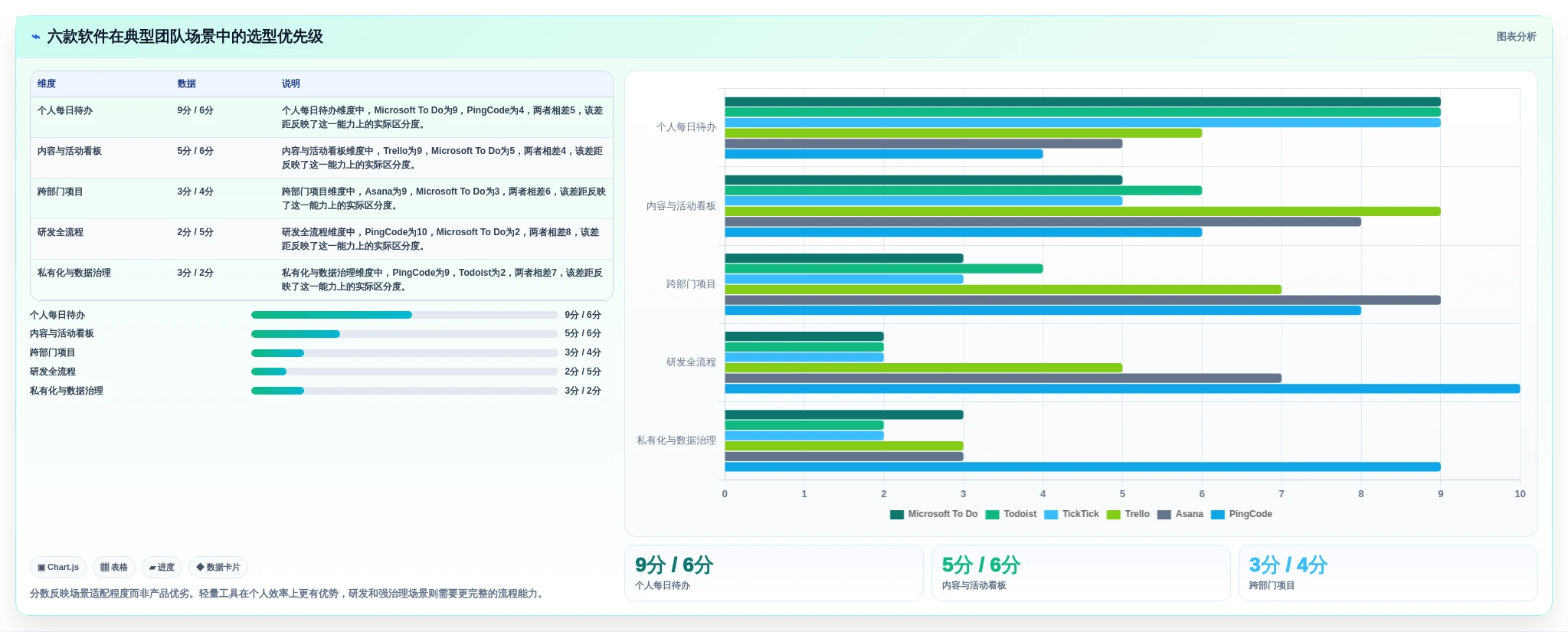
Task: Click the 跨部门项目 progress bar
Action: pyautogui.click(x=404, y=353)
